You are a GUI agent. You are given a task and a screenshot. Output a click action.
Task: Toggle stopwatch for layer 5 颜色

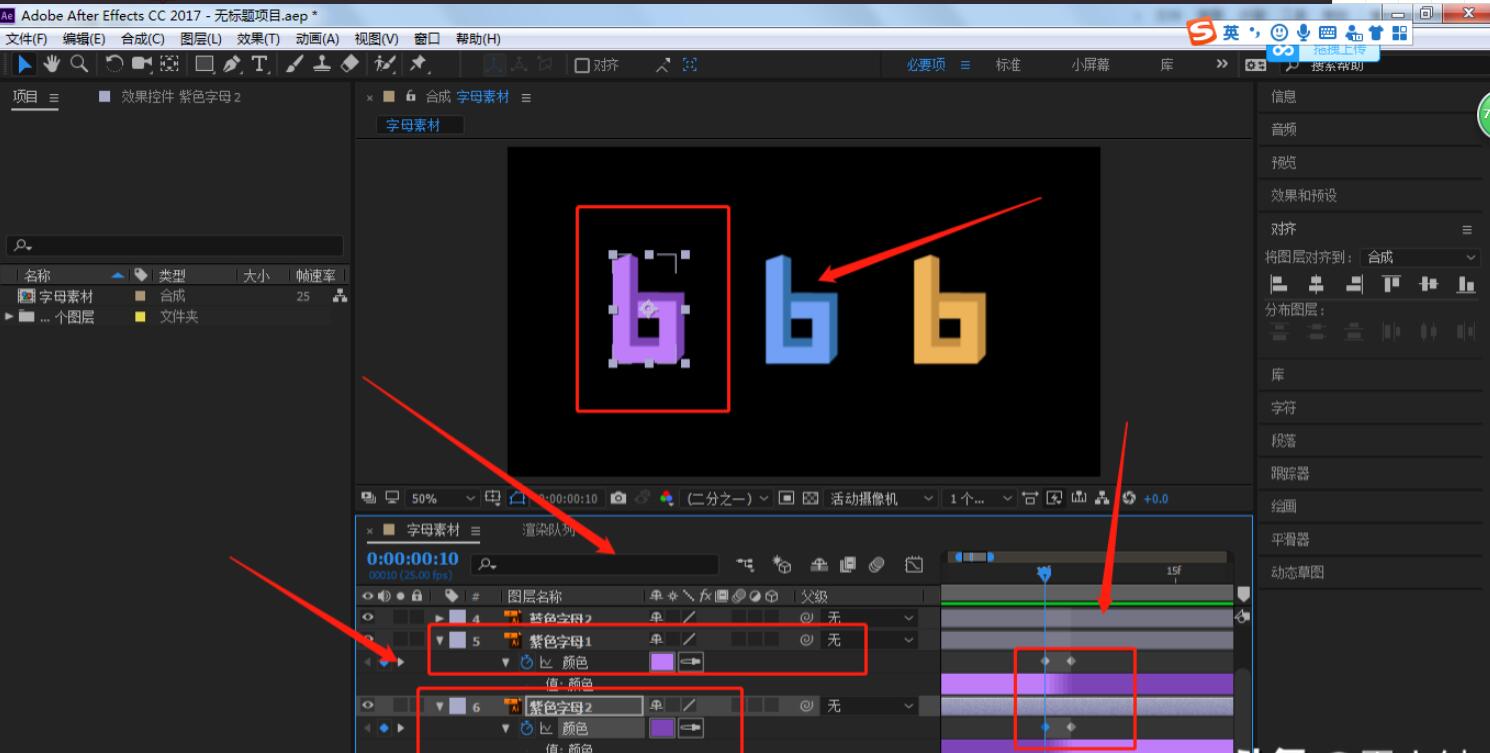(x=527, y=662)
